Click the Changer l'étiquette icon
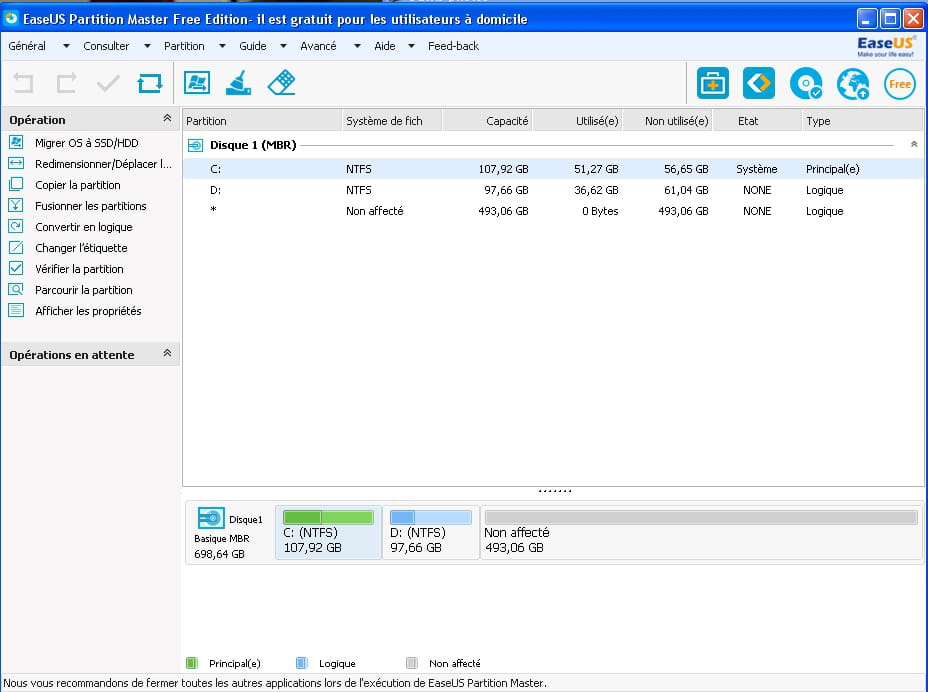Image resolution: width=928 pixels, height=692 pixels. (16, 247)
